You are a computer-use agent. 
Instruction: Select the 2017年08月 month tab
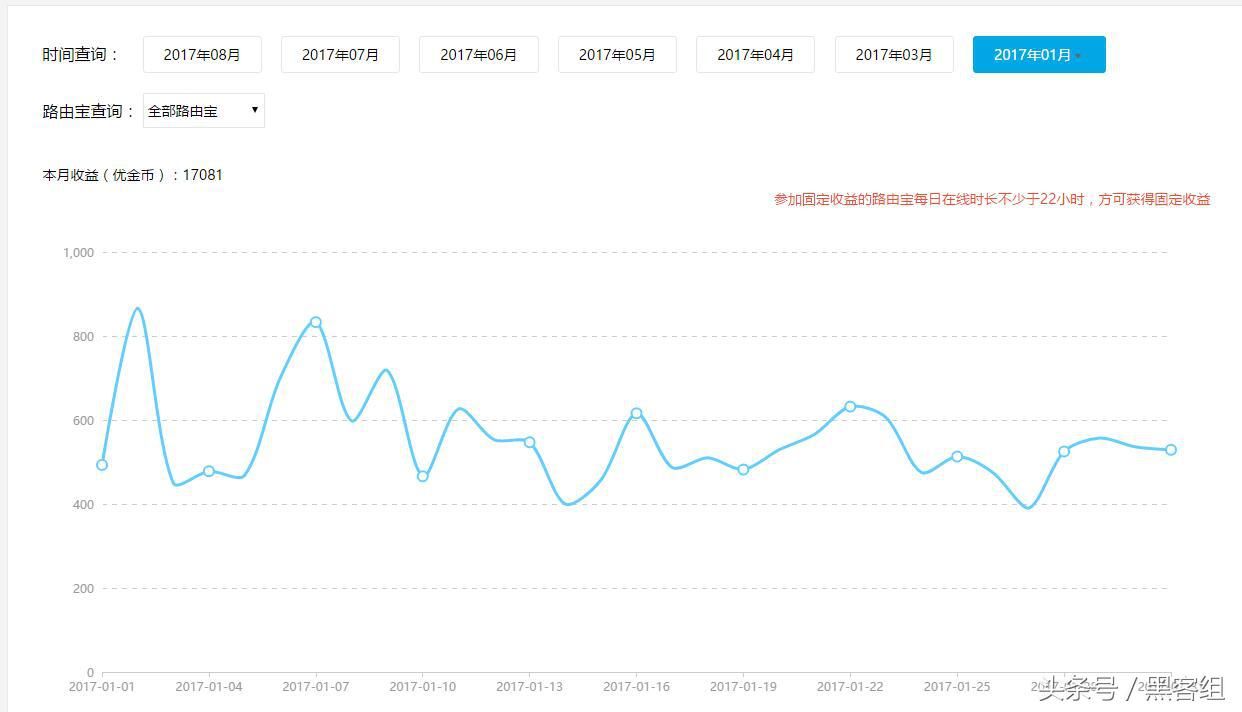point(202,55)
